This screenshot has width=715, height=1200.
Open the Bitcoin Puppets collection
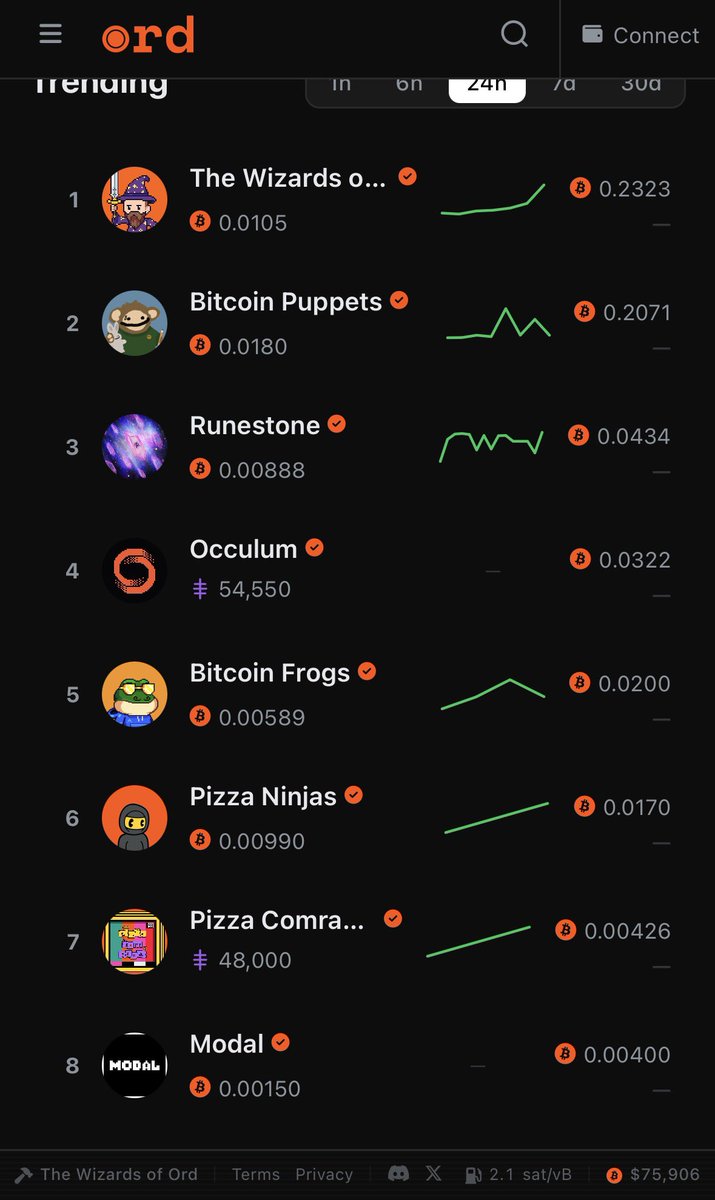(x=286, y=301)
